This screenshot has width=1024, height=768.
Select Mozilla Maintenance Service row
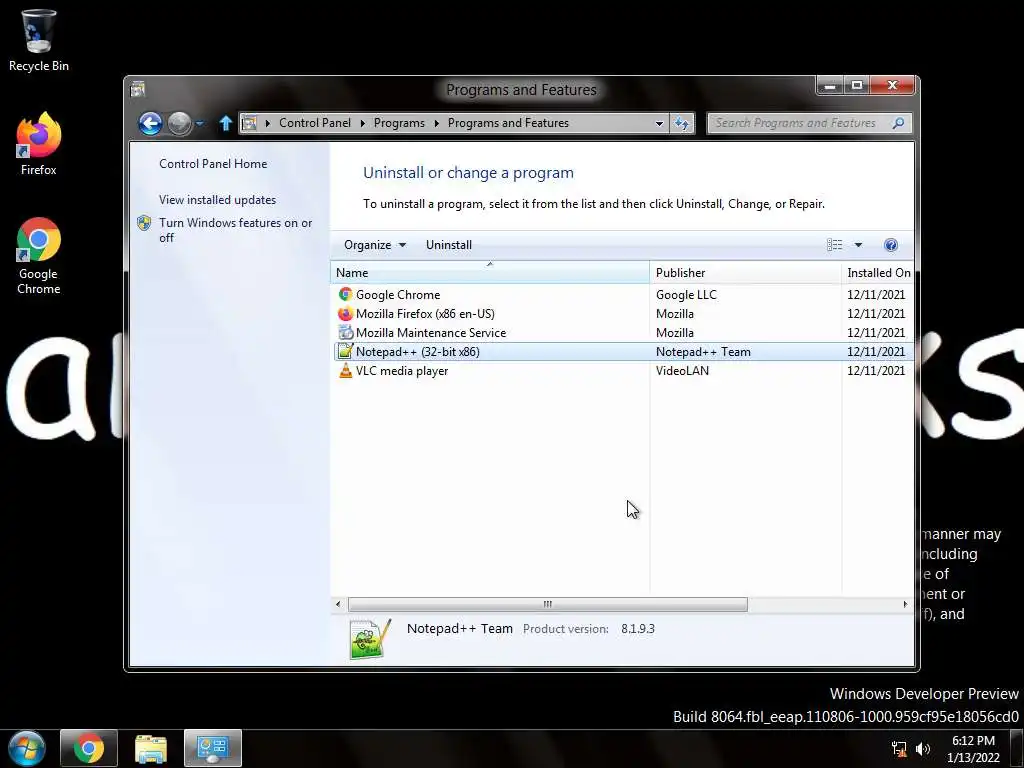coord(622,332)
